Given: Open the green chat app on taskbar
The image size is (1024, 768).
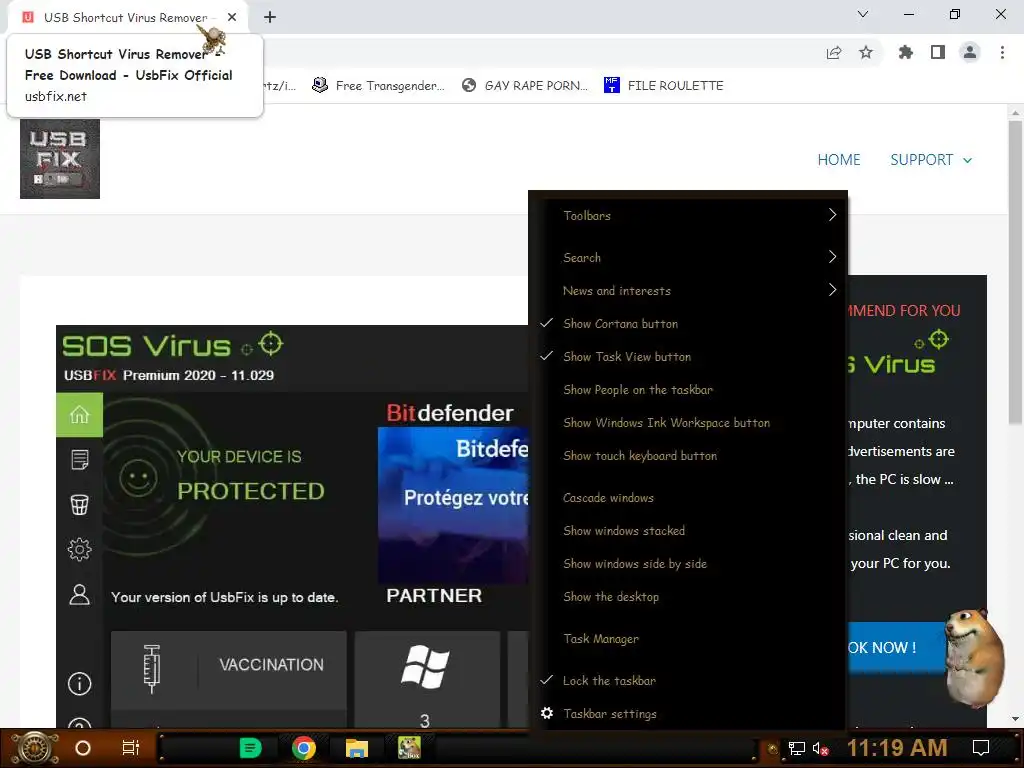Looking at the screenshot, I should (x=250, y=748).
